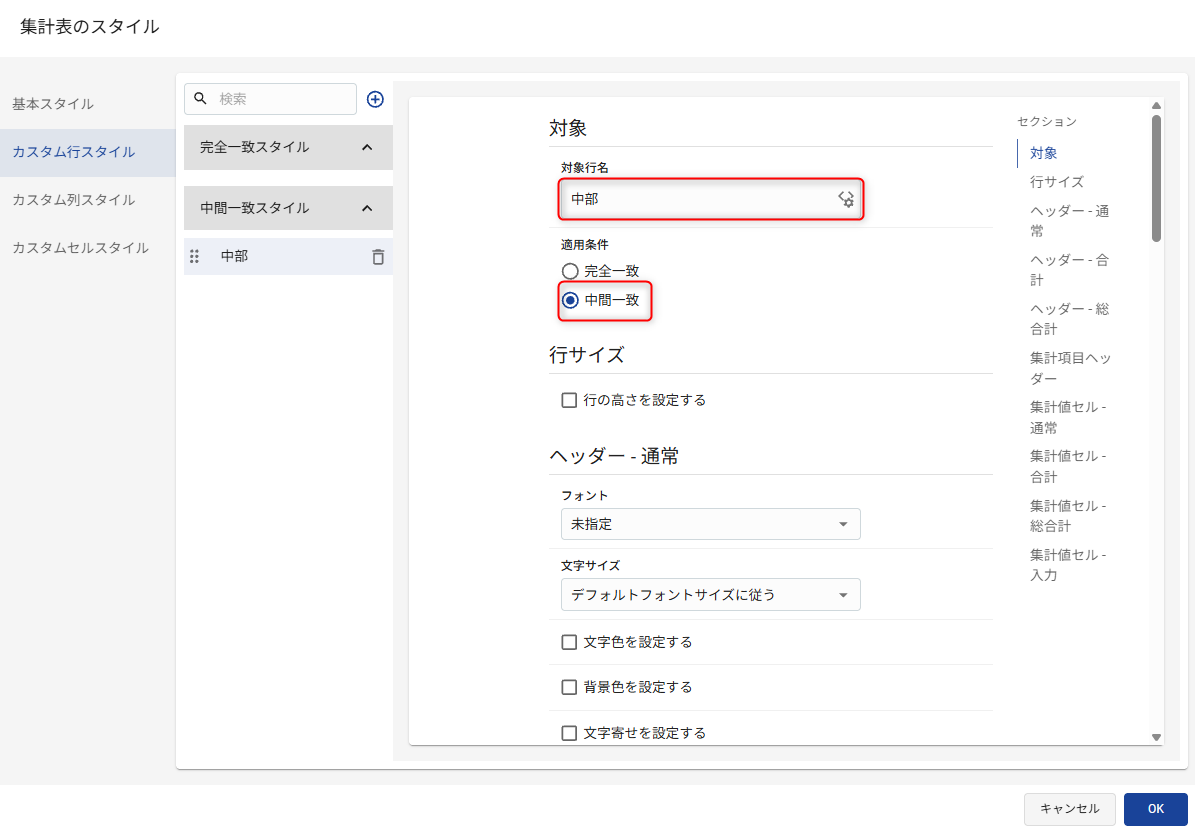The image size is (1195, 830).
Task: Click the drag handle beside 中部
Action: coord(195,257)
